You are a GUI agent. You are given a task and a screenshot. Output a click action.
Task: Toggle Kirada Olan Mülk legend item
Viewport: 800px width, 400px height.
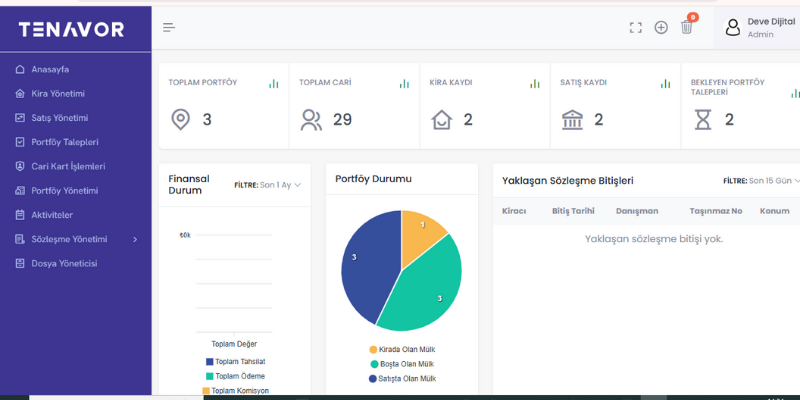click(402, 349)
